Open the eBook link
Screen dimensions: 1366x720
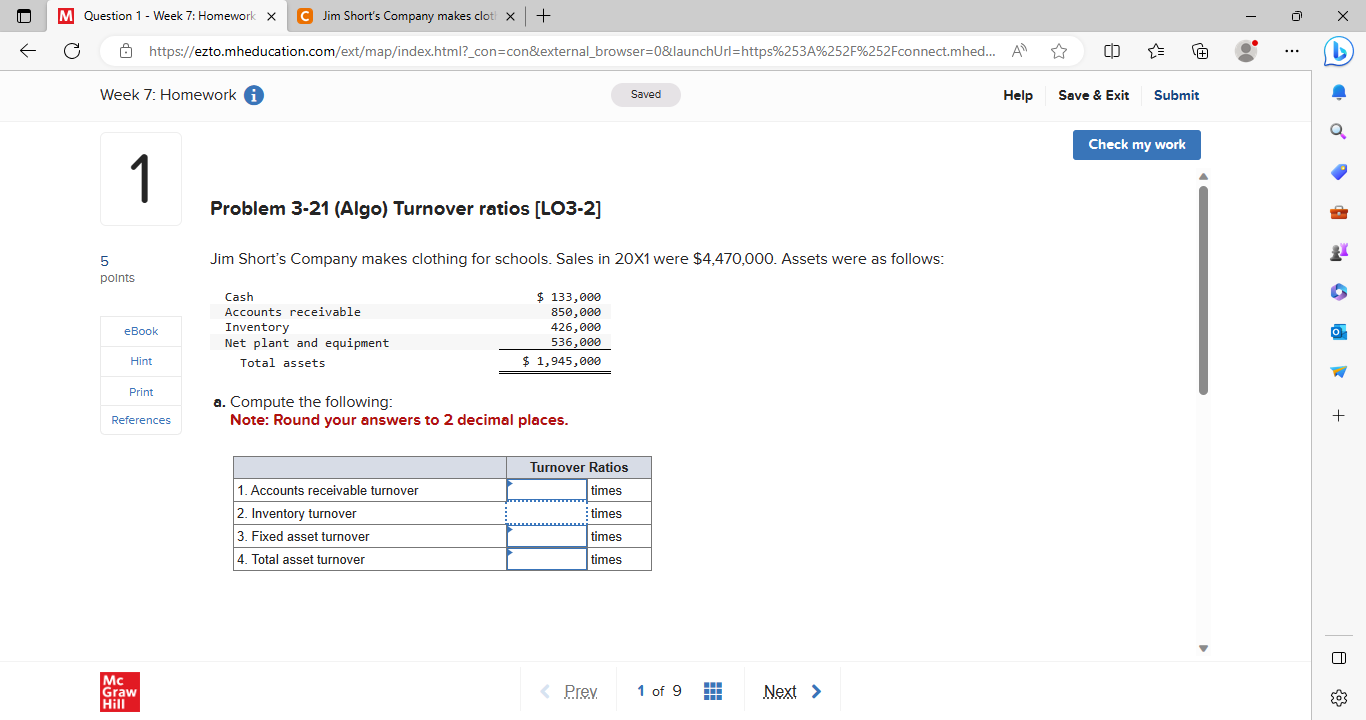click(140, 331)
